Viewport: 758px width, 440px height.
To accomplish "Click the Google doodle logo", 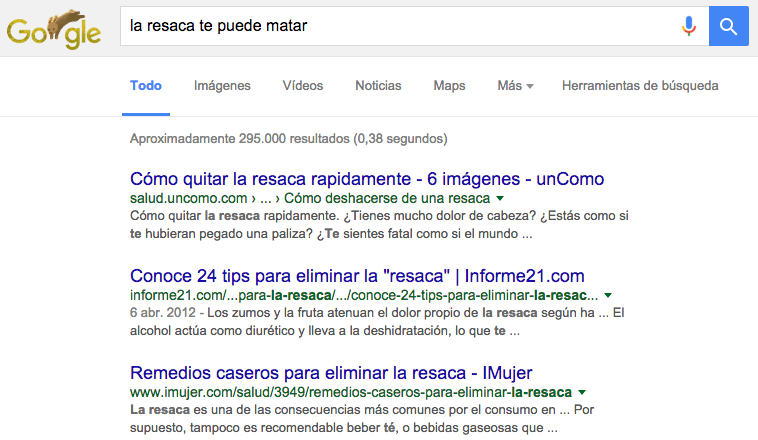I will point(54,29).
